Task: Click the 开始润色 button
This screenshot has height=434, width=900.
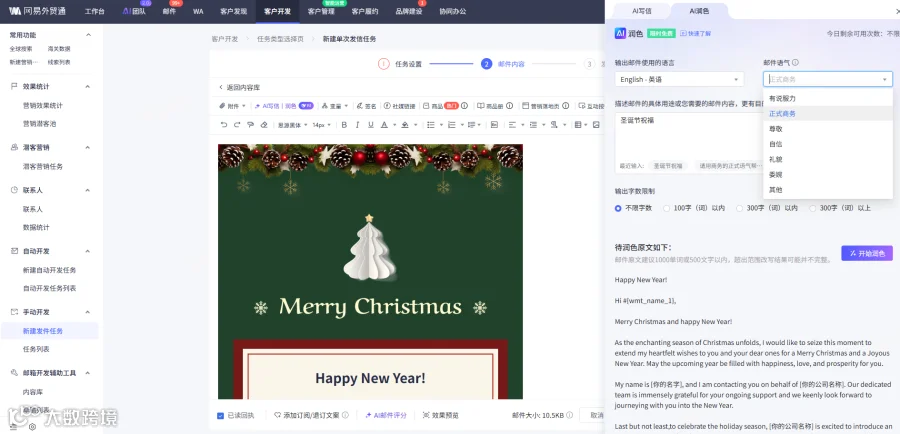Action: click(867, 253)
